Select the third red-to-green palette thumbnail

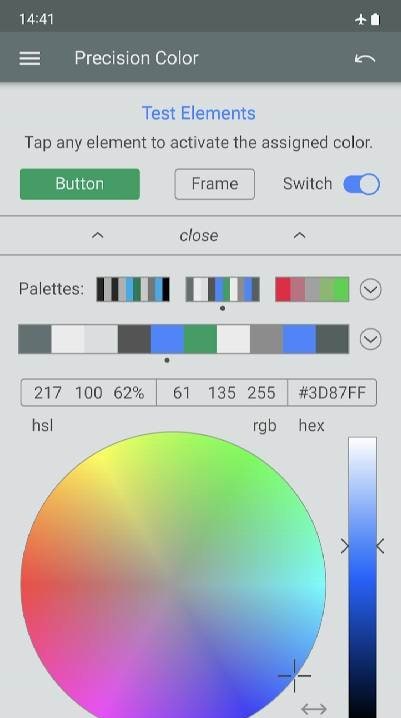pos(312,289)
